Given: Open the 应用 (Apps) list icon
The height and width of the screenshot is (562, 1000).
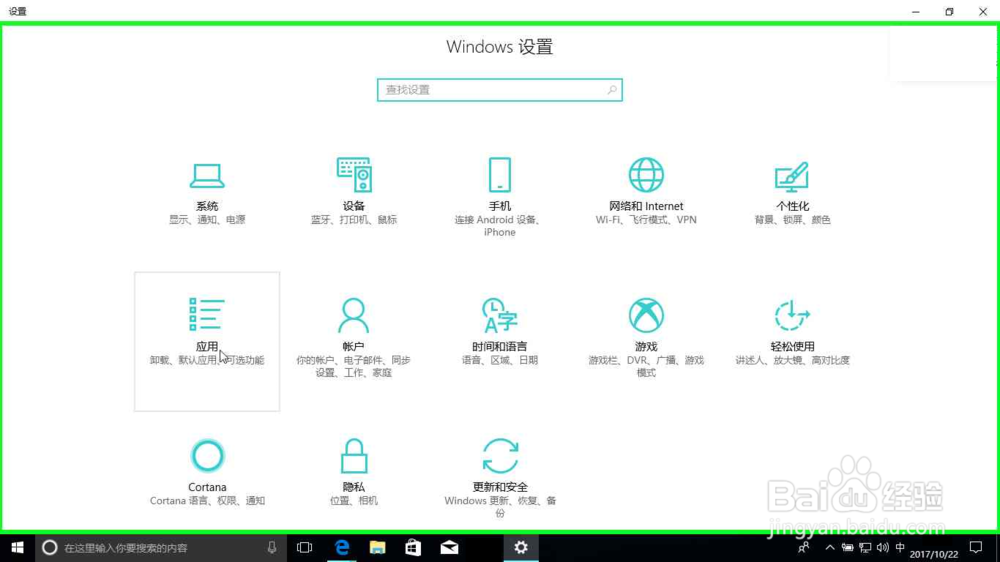Looking at the screenshot, I should (x=207, y=314).
